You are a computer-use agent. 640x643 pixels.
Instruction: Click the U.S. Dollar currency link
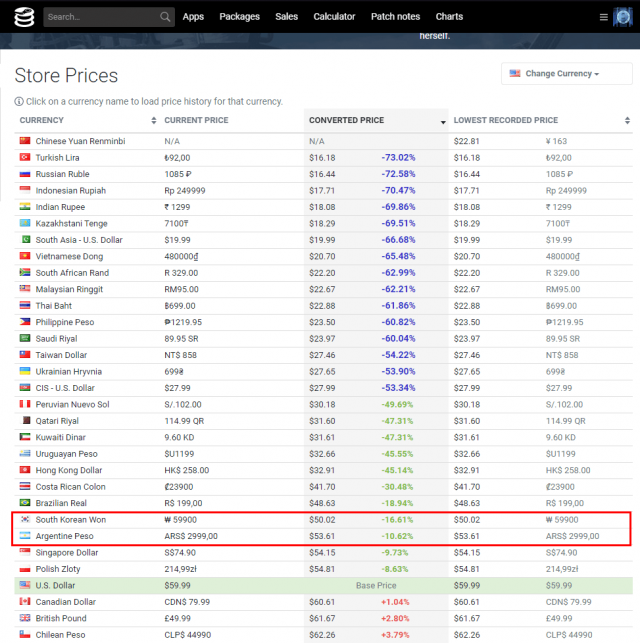55,586
